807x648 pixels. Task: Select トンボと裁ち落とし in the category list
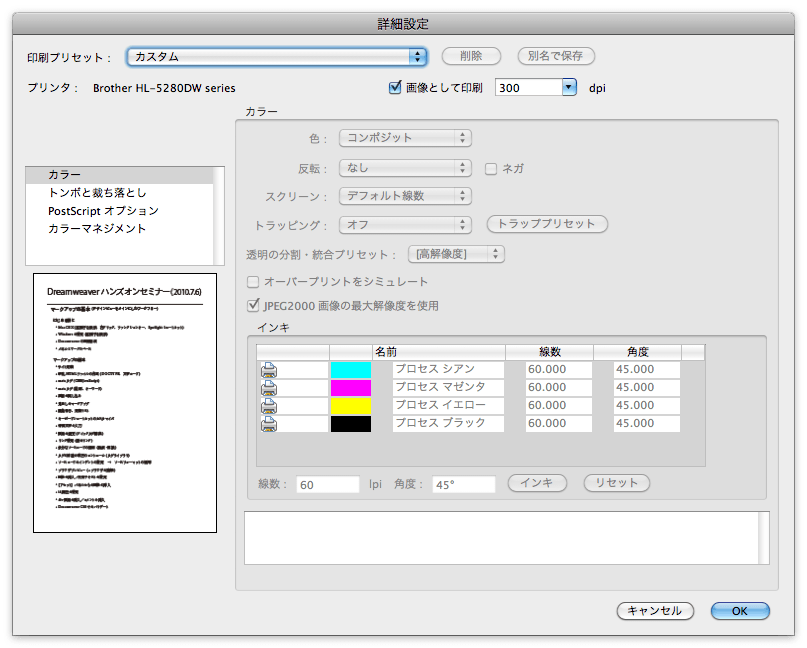(x=119, y=193)
